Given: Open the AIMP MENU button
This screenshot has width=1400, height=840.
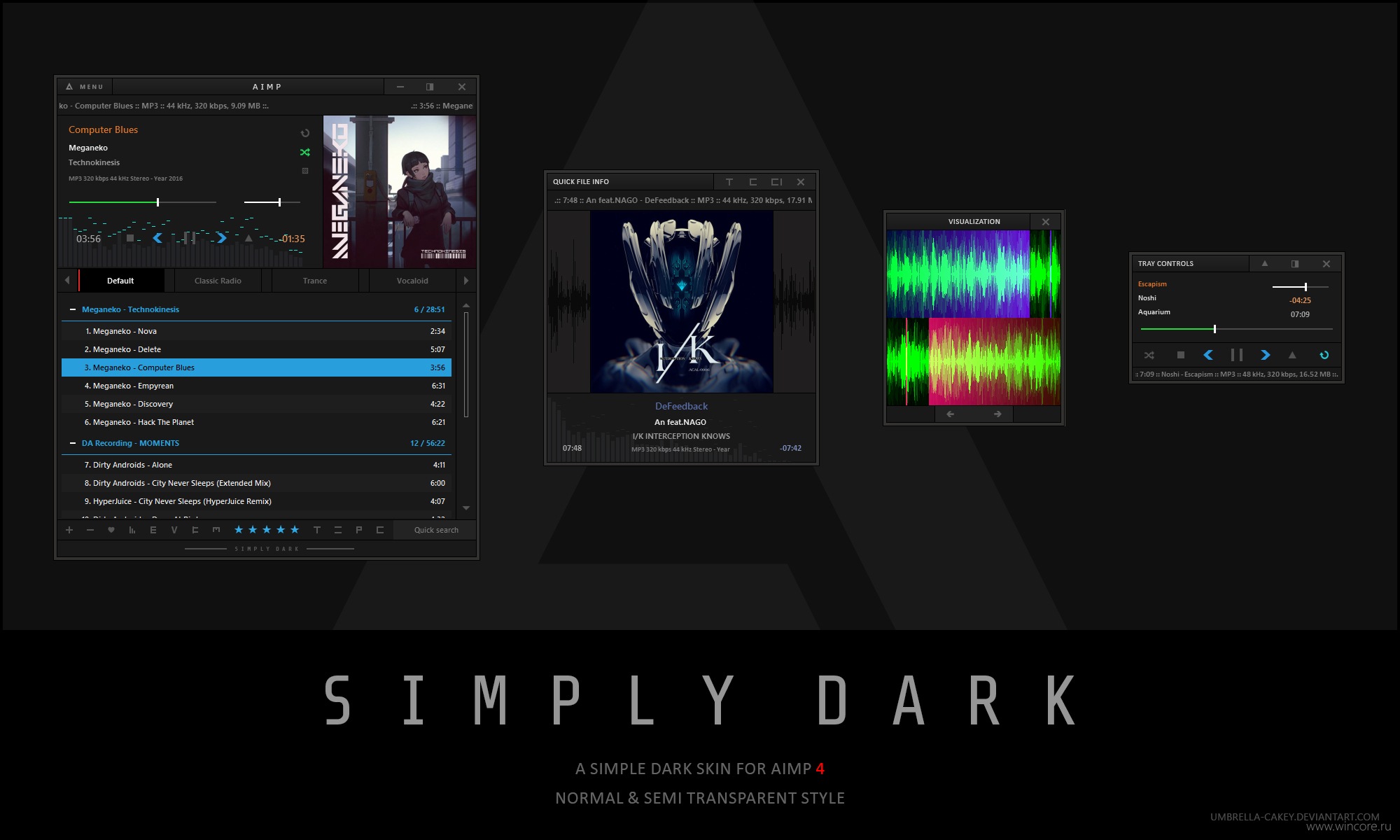Looking at the screenshot, I should coord(85,87).
